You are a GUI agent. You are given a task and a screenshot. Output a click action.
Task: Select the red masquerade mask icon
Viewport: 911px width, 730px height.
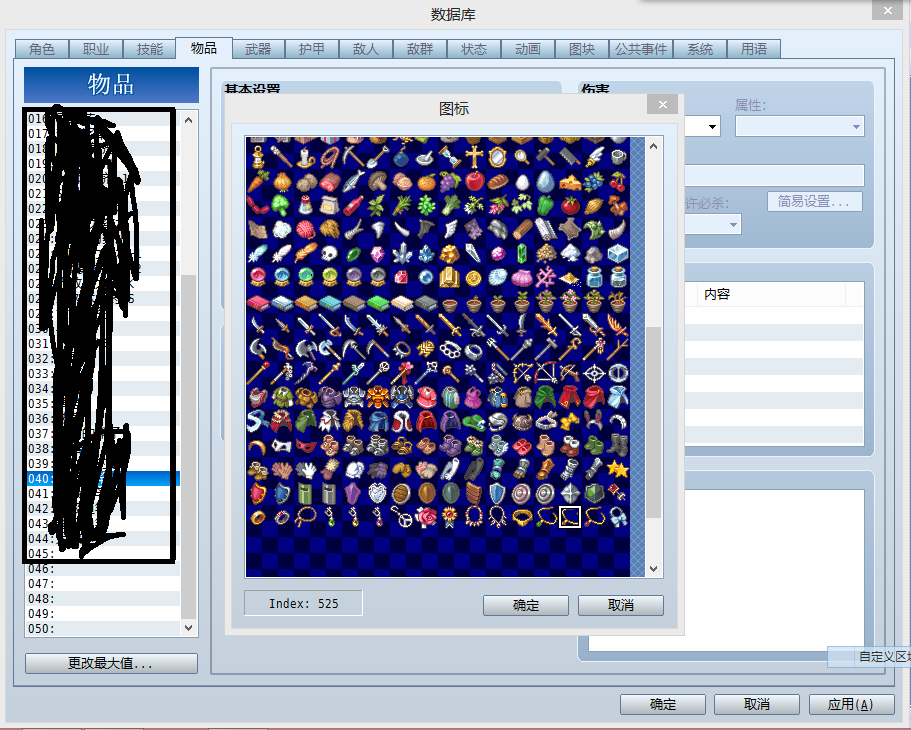click(x=306, y=445)
